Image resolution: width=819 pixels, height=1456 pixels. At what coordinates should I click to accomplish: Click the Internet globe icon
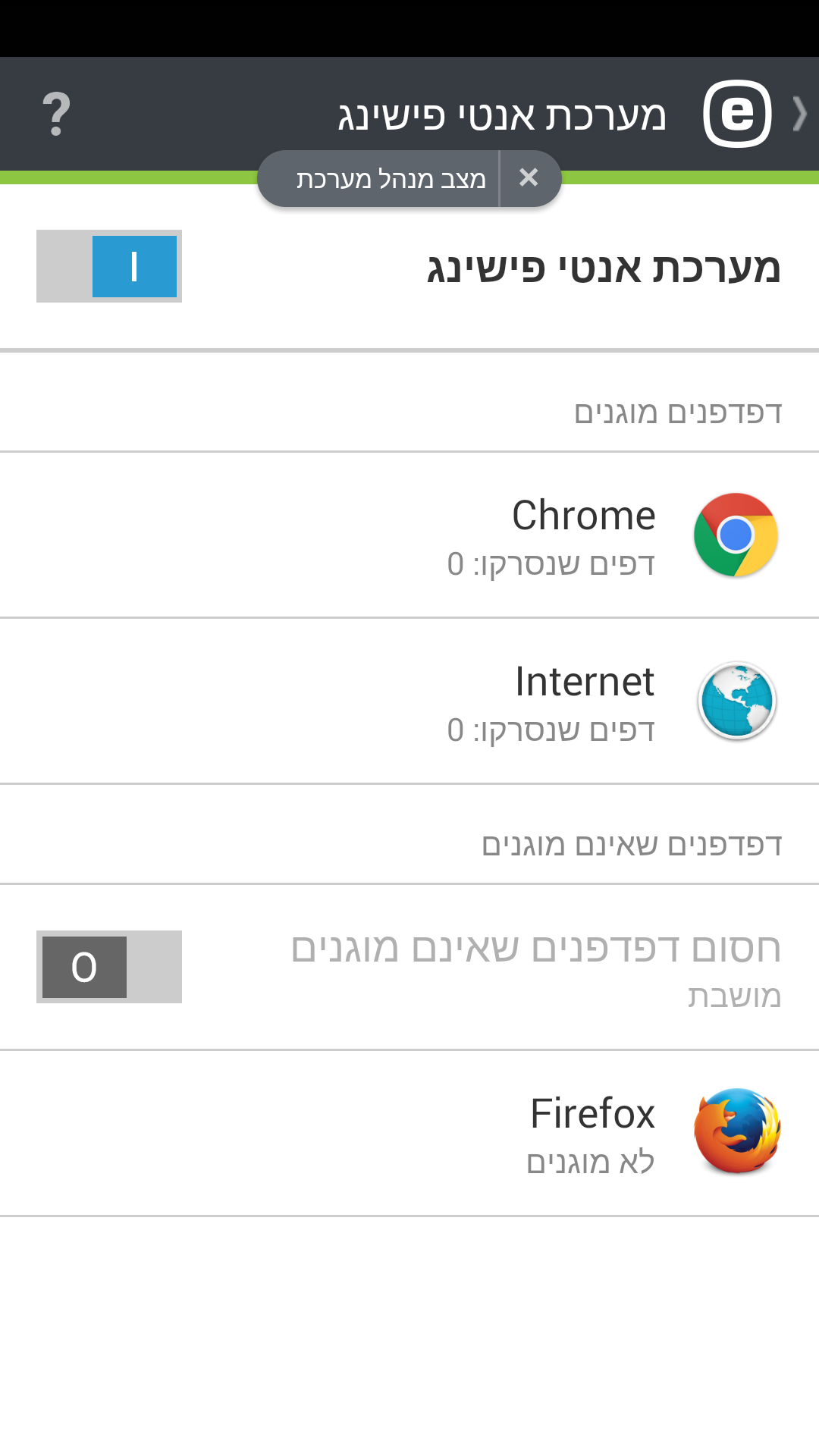pos(736,701)
